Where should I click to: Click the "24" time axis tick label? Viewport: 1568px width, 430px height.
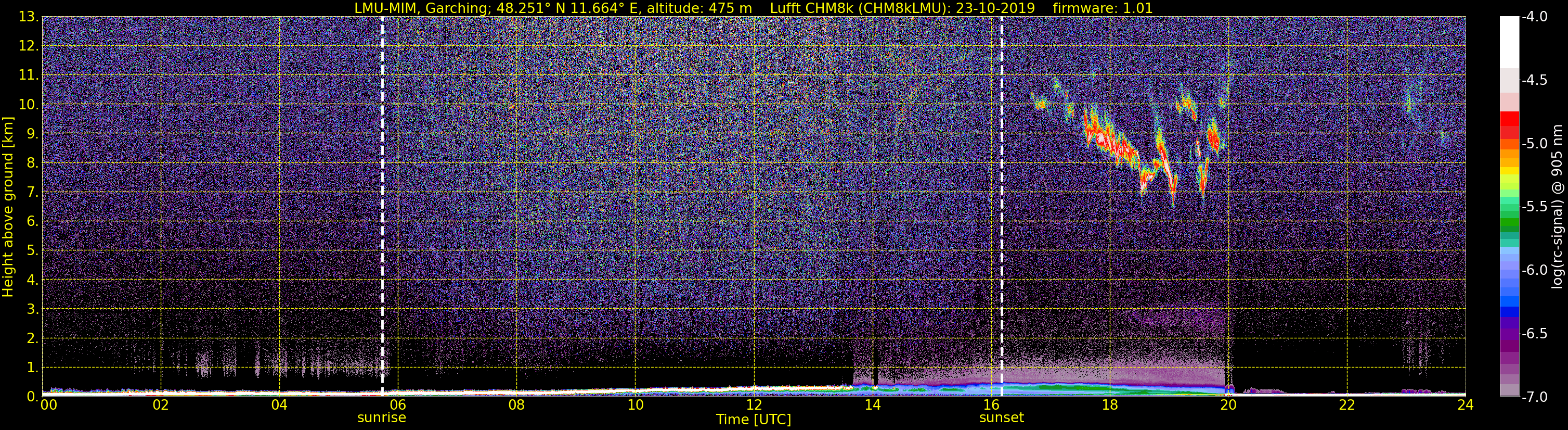tap(1466, 405)
